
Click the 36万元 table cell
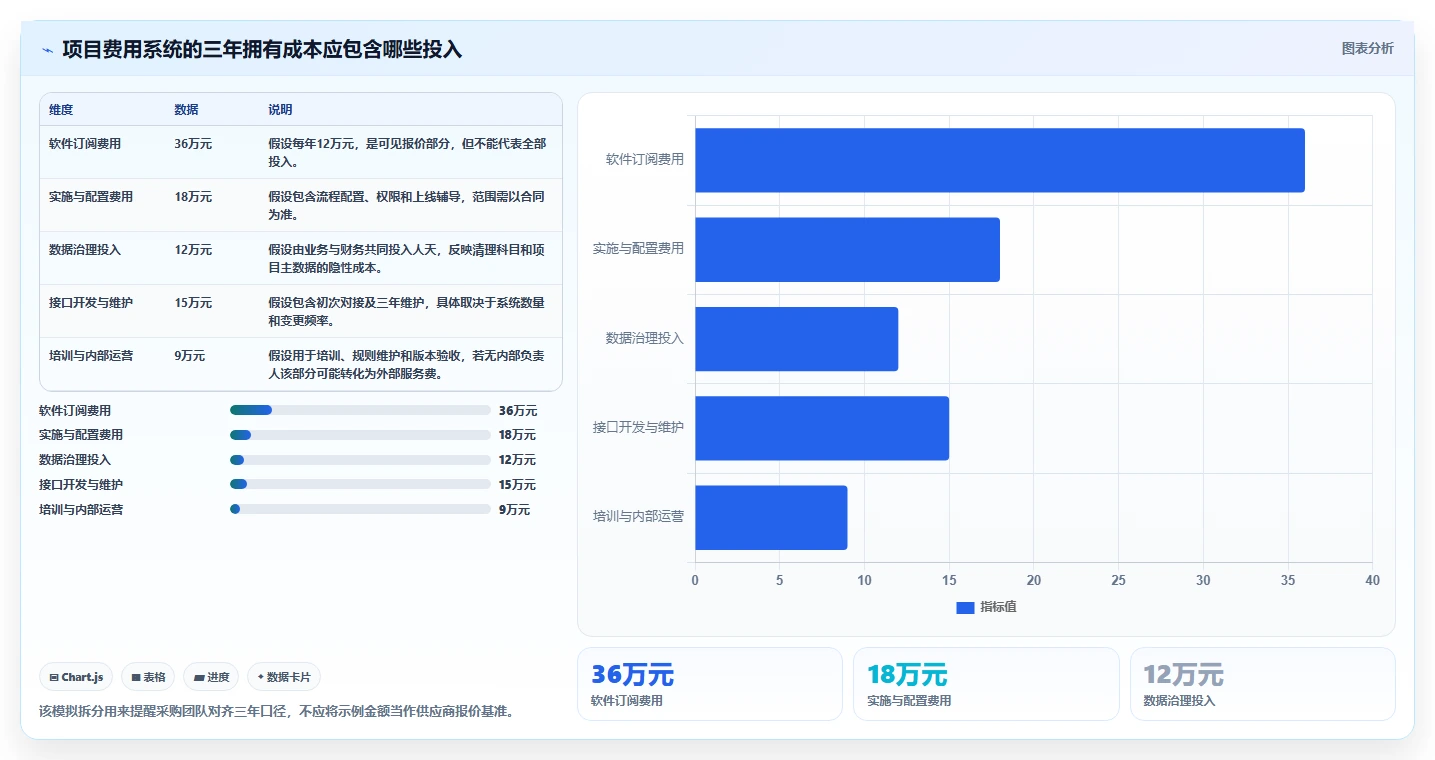tap(193, 144)
